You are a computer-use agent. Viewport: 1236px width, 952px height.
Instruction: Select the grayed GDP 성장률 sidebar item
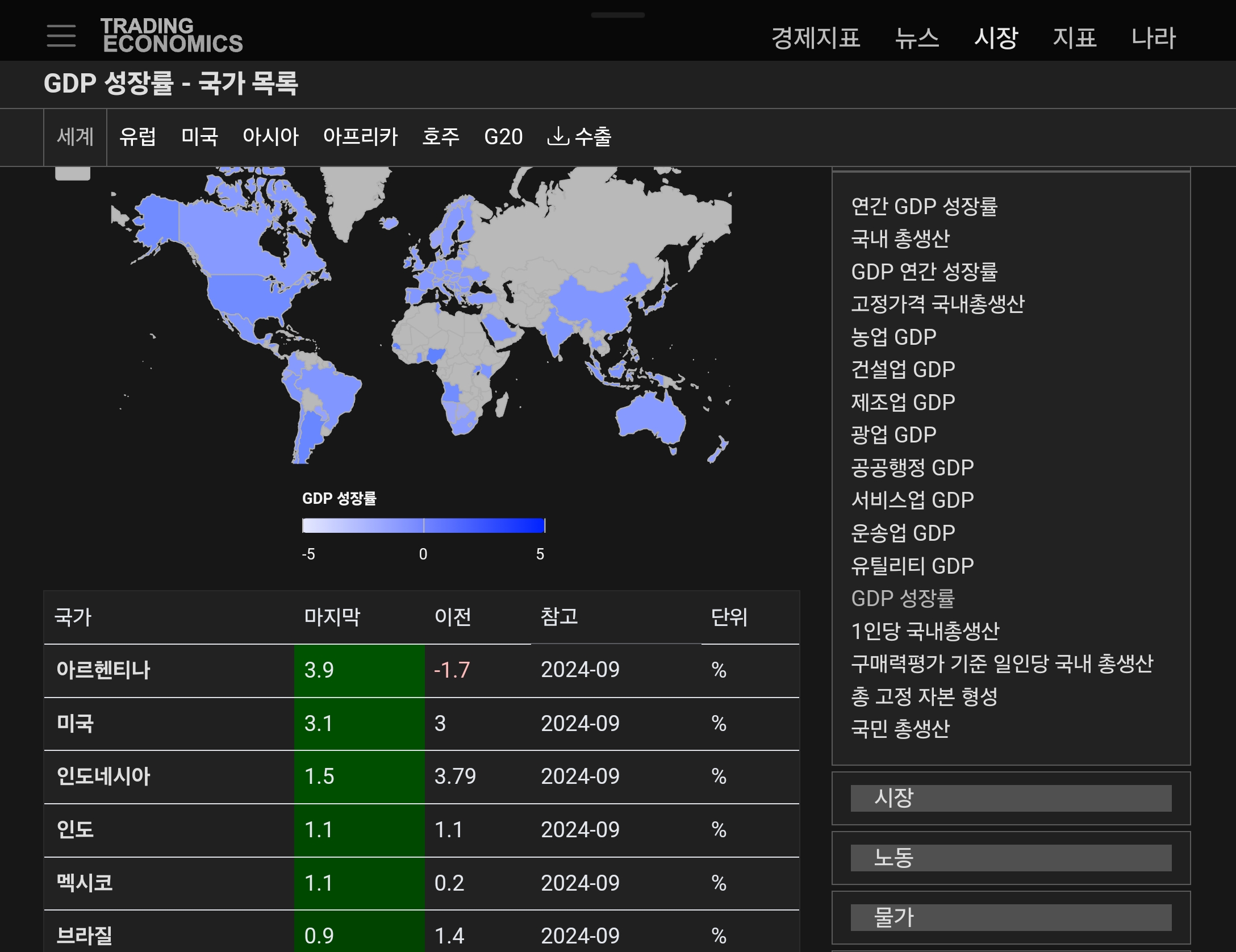(903, 599)
